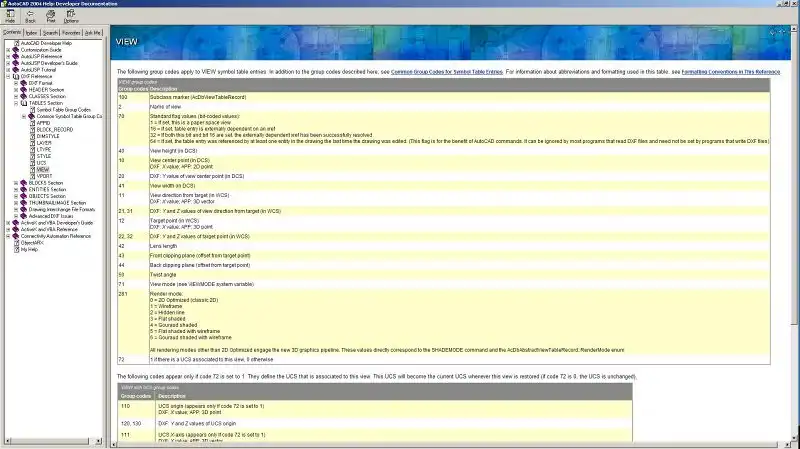
Task: Click the book icon beside AutoLISP Developer's Guide
Action: click(x=16, y=63)
